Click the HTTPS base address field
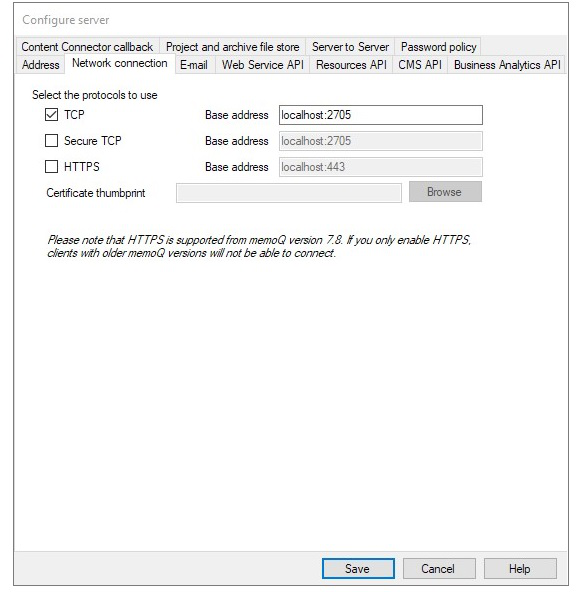This screenshot has height=594, width=583. click(381, 167)
